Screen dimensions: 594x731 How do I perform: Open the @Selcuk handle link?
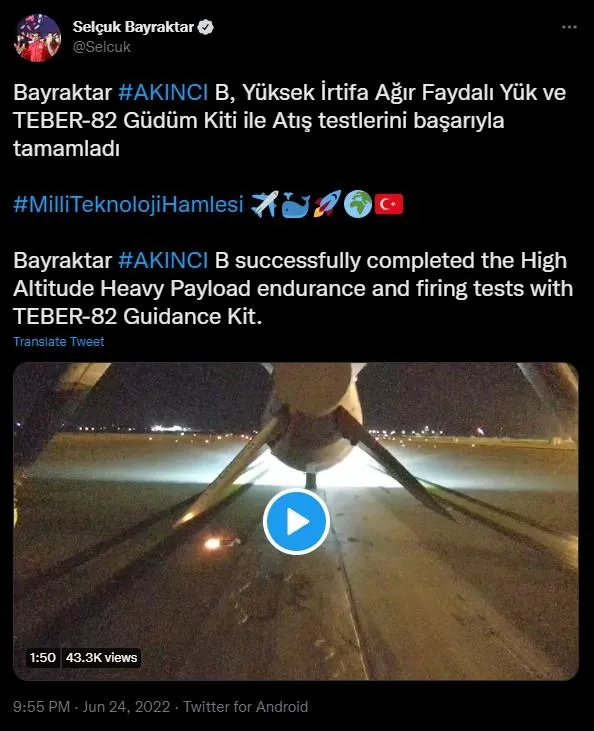(x=102, y=47)
